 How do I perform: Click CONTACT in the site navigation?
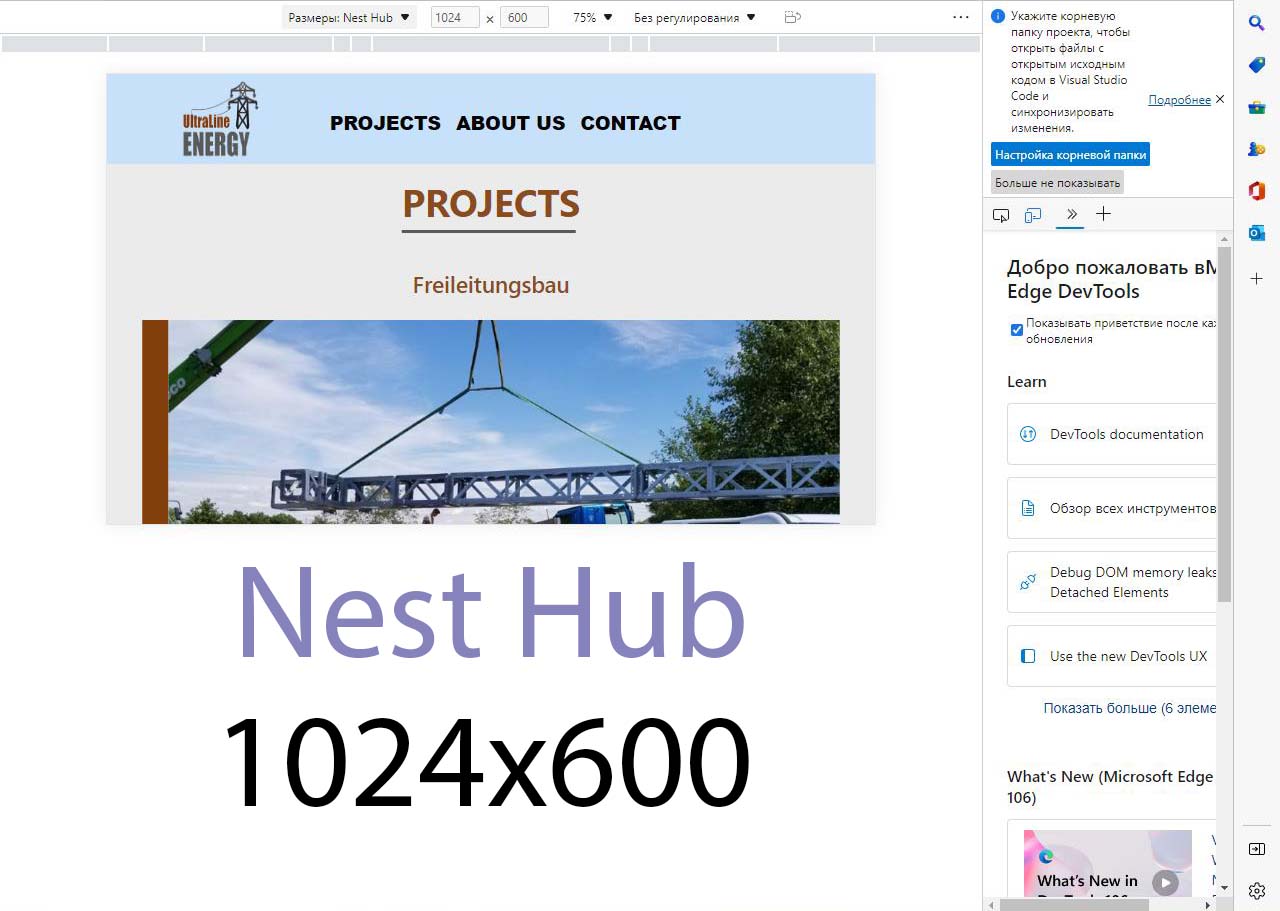630,123
